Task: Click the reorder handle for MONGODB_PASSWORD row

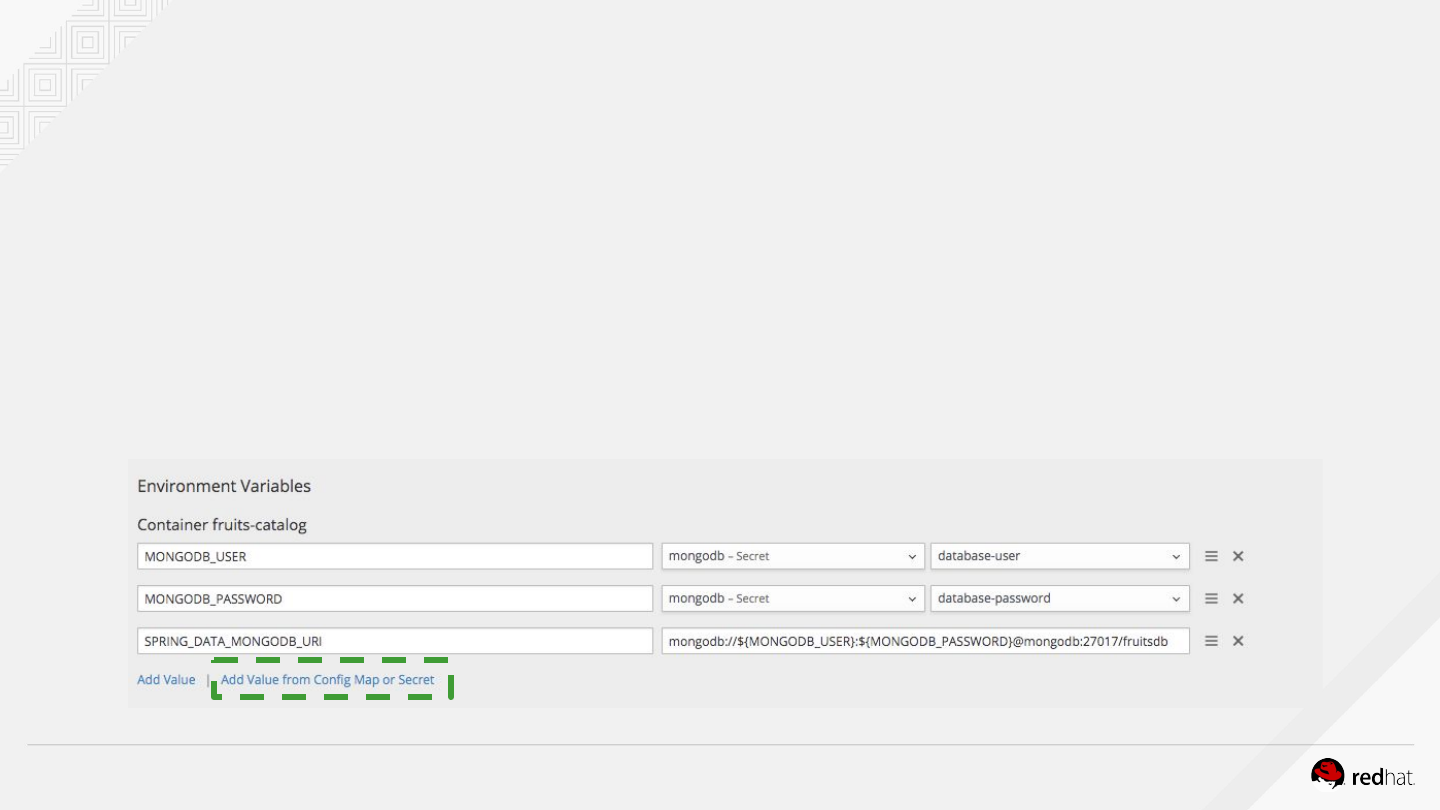Action: tap(1211, 598)
